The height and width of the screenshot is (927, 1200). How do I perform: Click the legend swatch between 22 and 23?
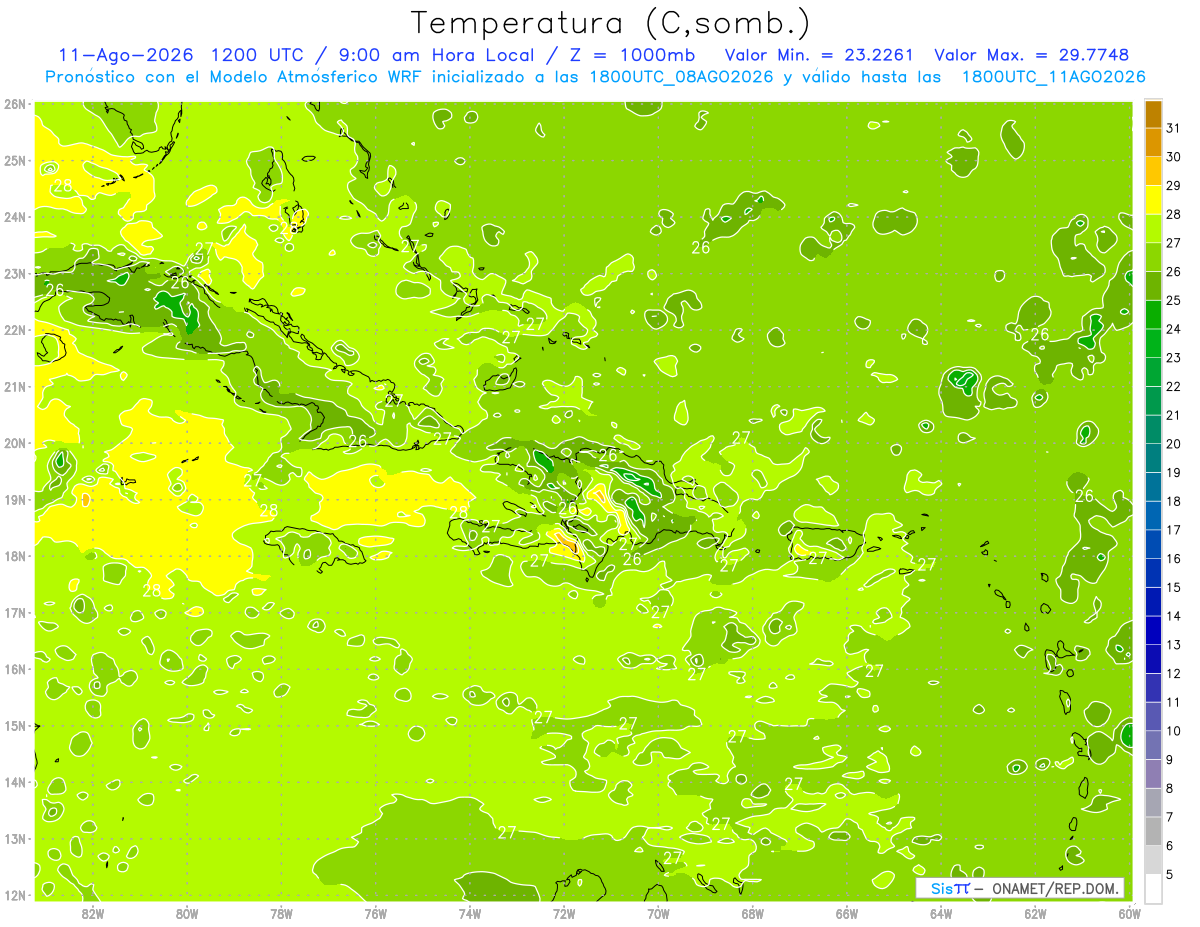click(x=1153, y=372)
